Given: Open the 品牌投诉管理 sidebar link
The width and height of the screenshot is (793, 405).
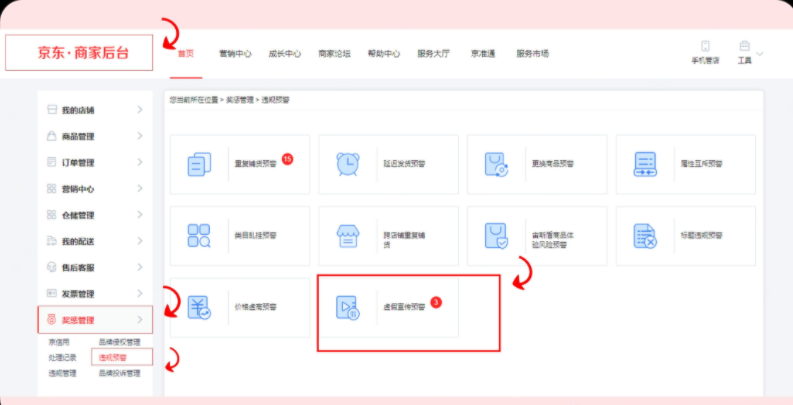Looking at the screenshot, I should pos(119,372).
